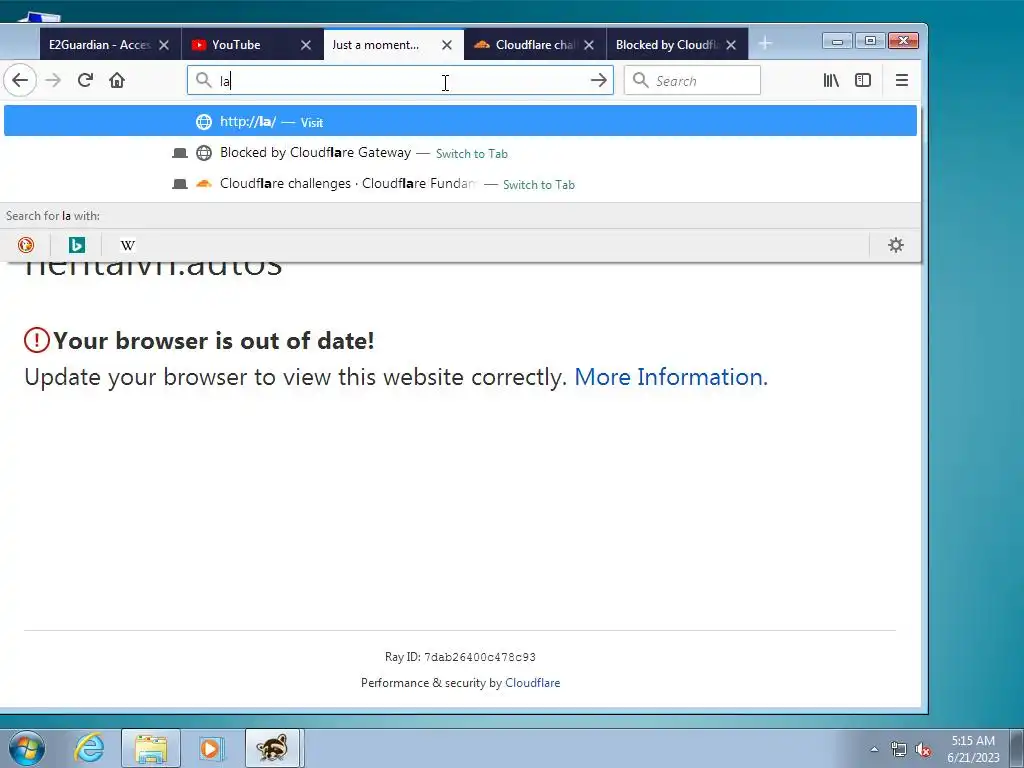Open the home page button
This screenshot has height=768, width=1024.
(x=117, y=80)
